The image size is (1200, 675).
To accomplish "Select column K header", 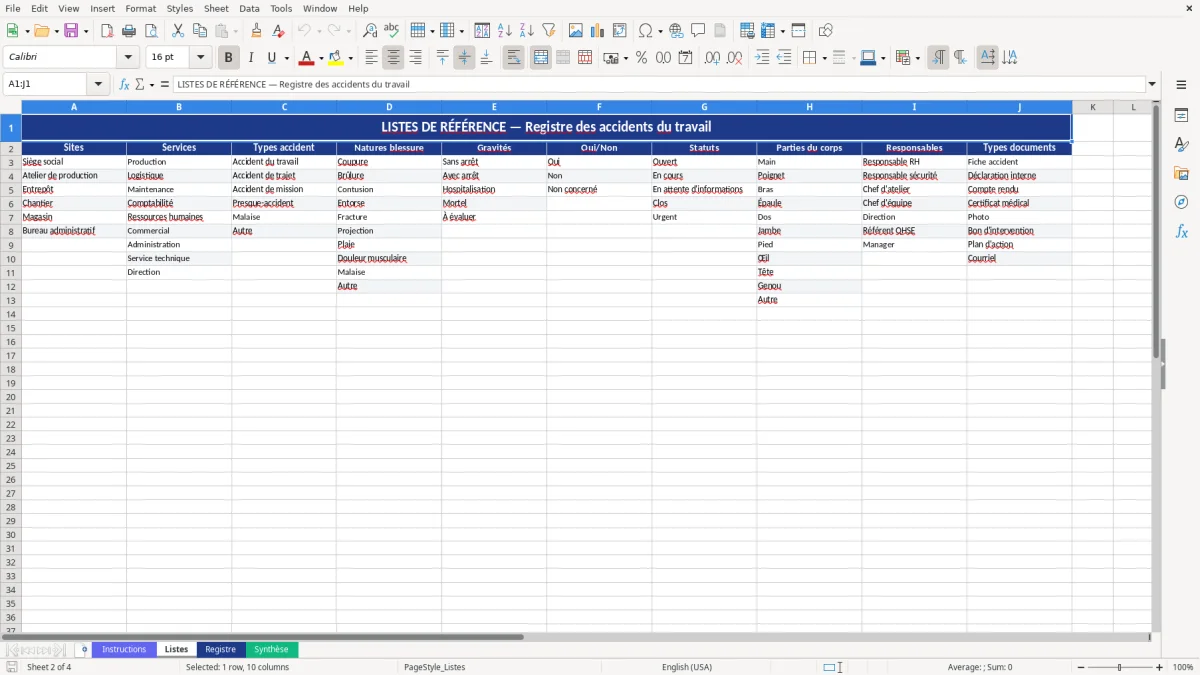I will (1093, 107).
